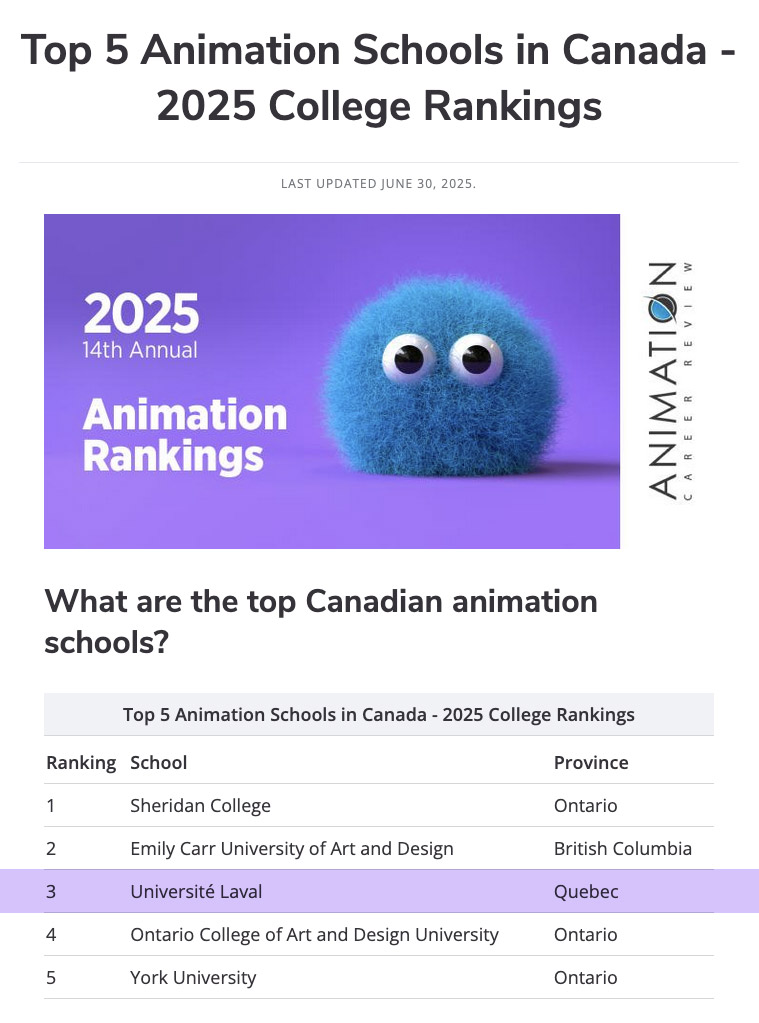The image size is (759, 1023).
Task: Click the "British Columbia" province cell
Action: (x=622, y=848)
